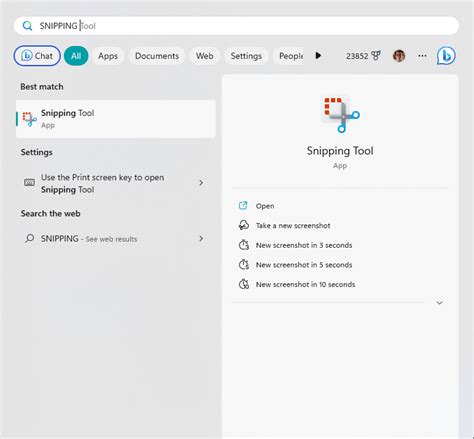
Task: Open Use the Print screen key setting
Action: click(x=116, y=183)
